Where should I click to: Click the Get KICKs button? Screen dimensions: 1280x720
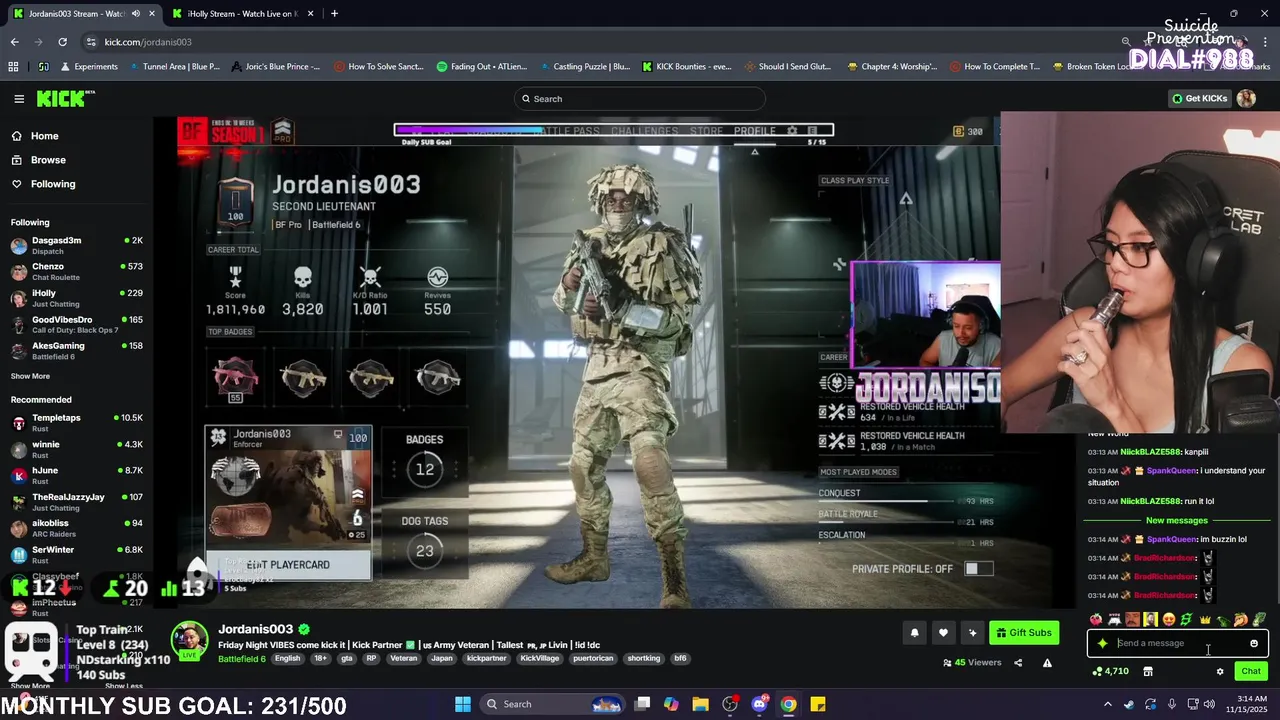[1199, 98]
